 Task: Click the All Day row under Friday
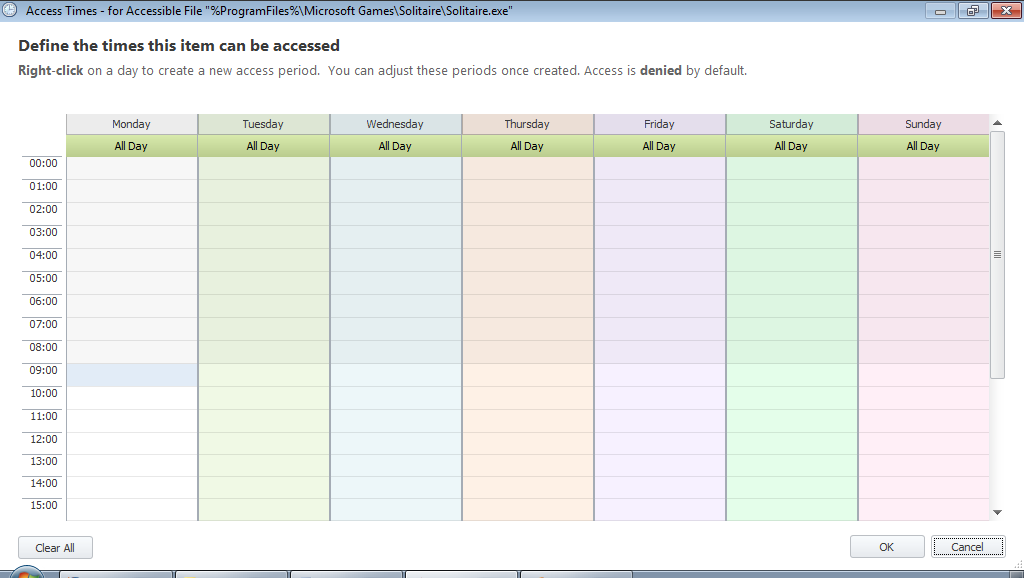point(659,146)
